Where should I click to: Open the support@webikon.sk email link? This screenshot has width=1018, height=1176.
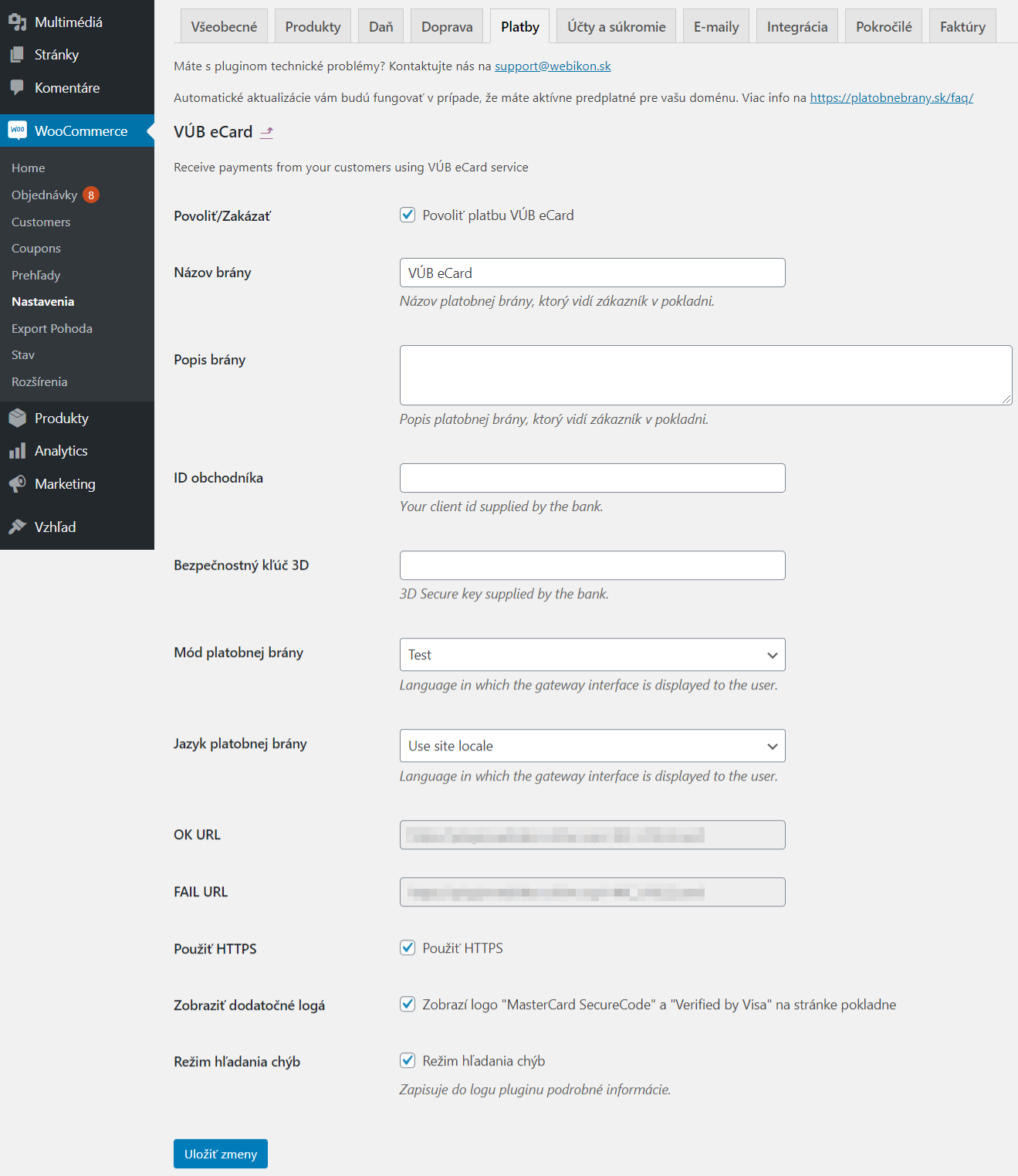click(x=553, y=66)
